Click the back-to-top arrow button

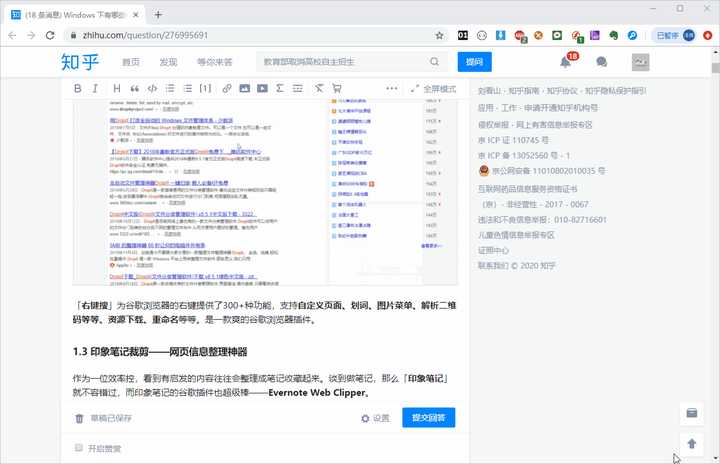click(692, 444)
